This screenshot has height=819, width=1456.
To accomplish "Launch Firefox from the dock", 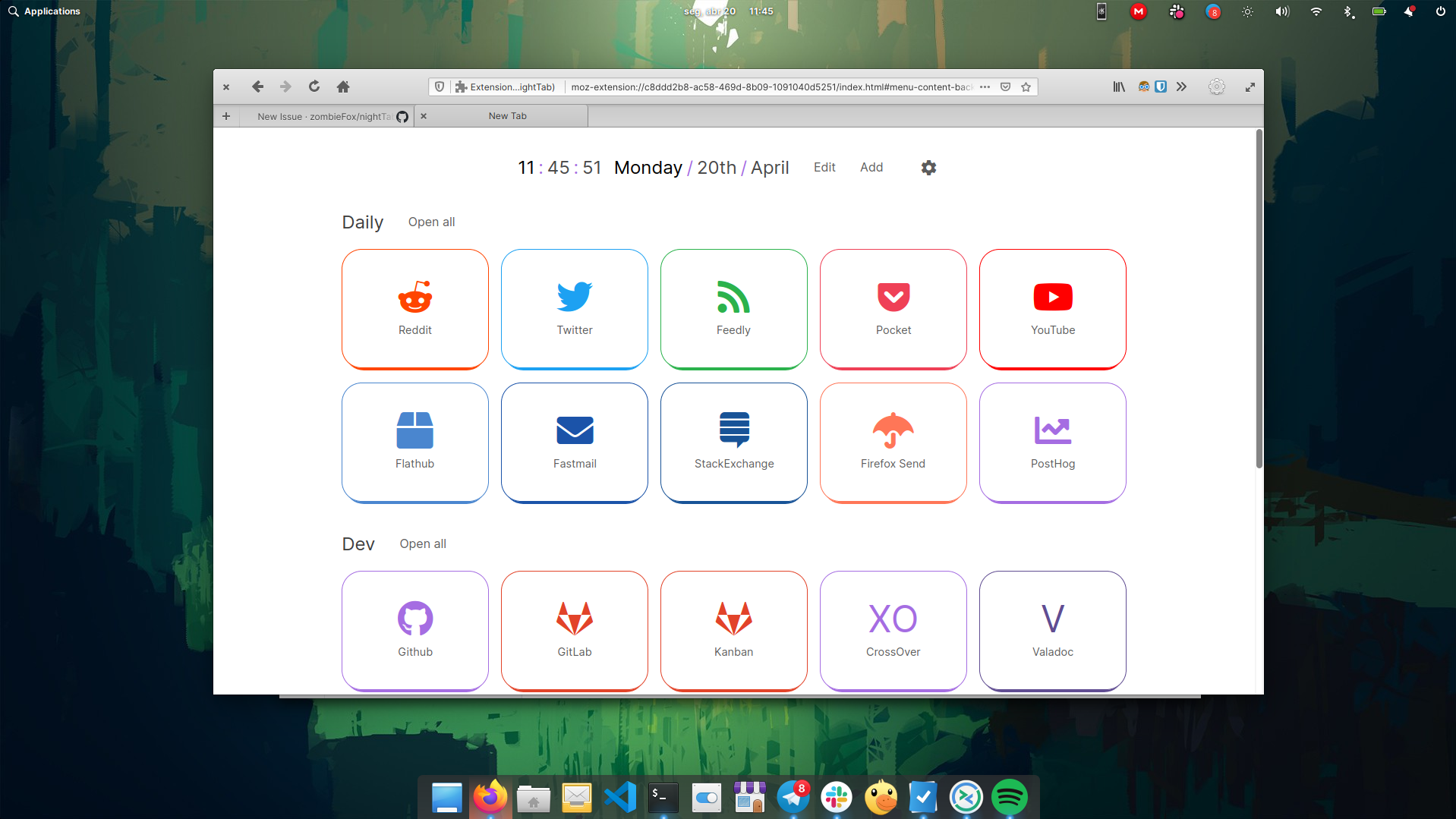I will coord(490,797).
